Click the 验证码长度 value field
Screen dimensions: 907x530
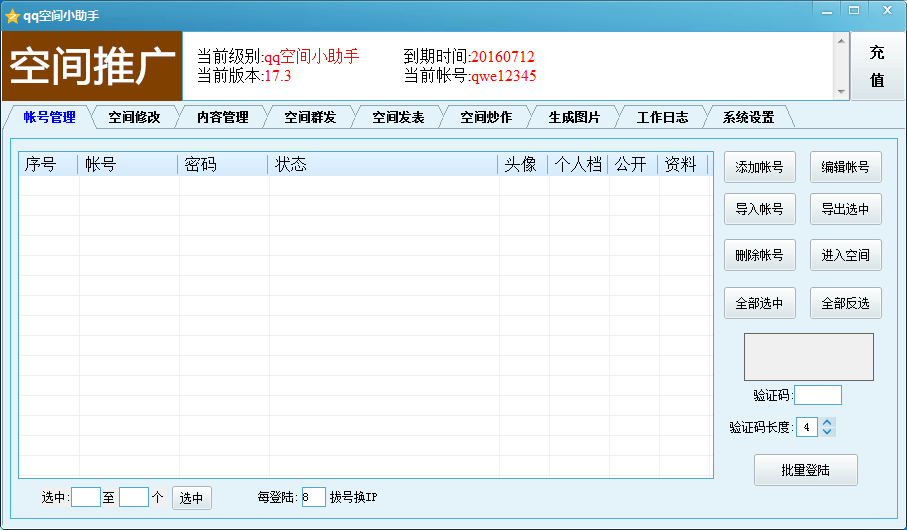tap(806, 427)
